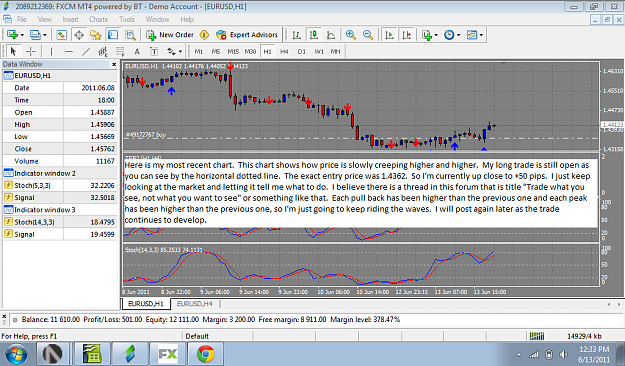Select the H4 timeframe button

[x=284, y=51]
